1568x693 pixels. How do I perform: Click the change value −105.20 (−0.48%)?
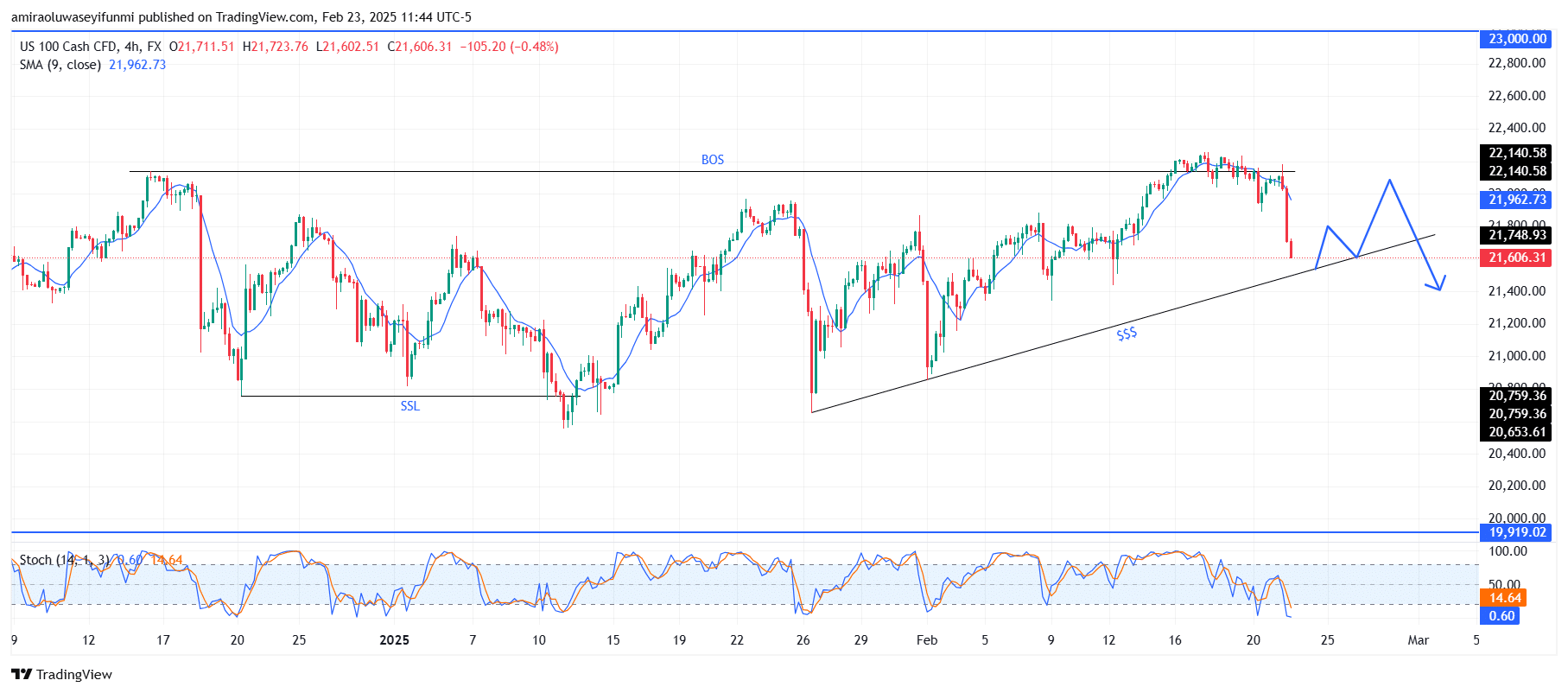coord(510,47)
